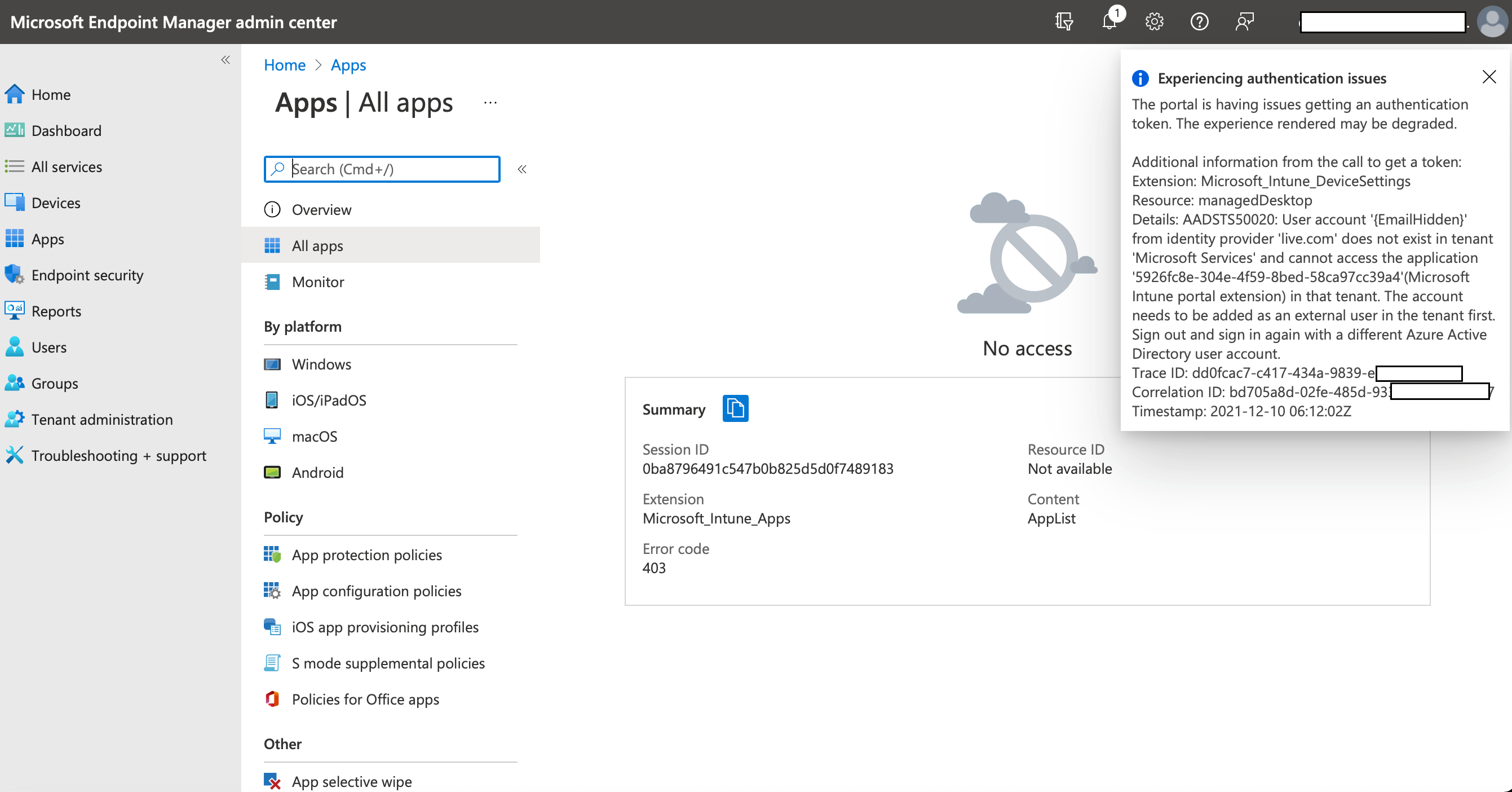Viewport: 1512px width, 792px height.
Task: Open Android platform apps
Action: click(x=390, y=472)
